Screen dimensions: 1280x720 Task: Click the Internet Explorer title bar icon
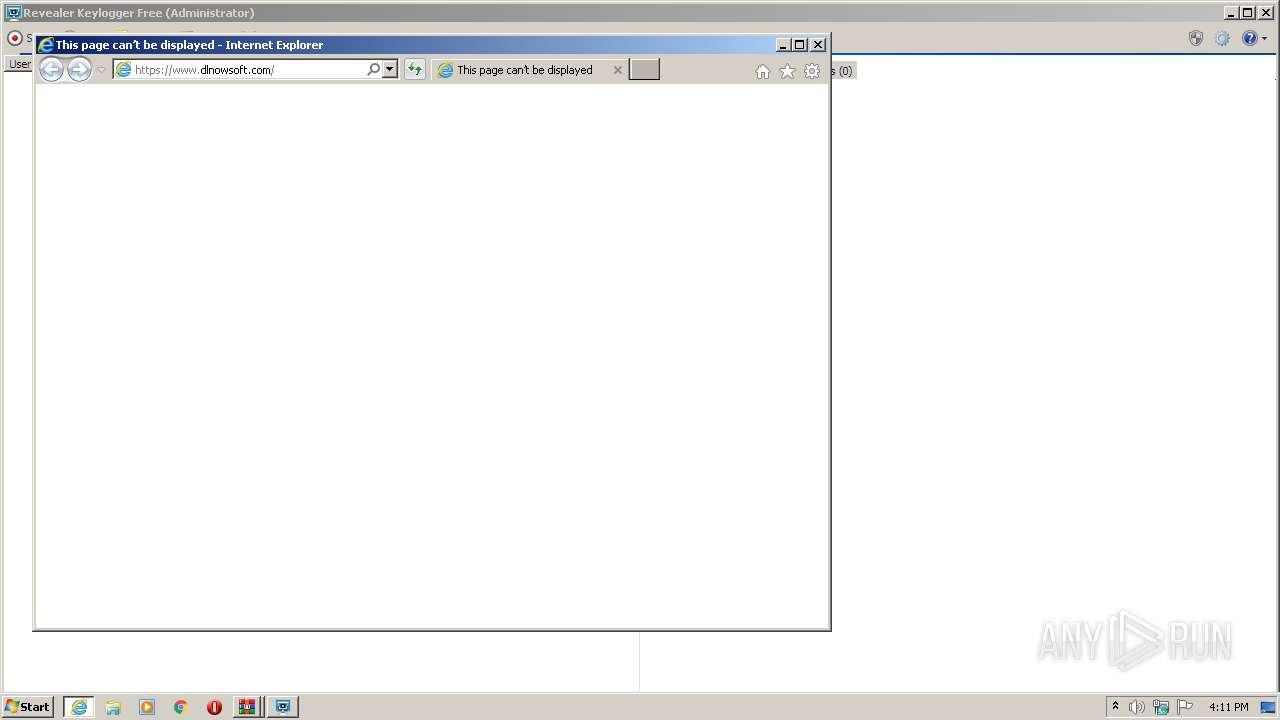(x=45, y=45)
